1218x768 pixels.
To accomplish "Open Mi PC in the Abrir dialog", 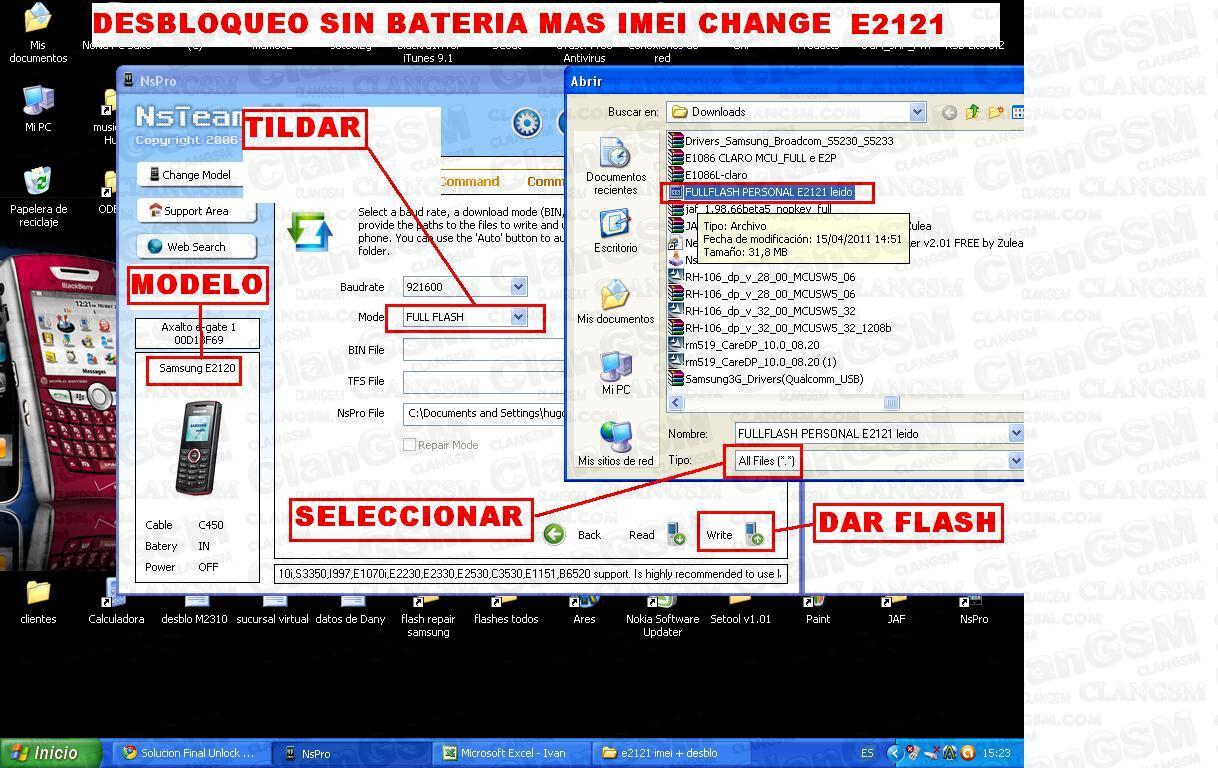I will tap(615, 374).
